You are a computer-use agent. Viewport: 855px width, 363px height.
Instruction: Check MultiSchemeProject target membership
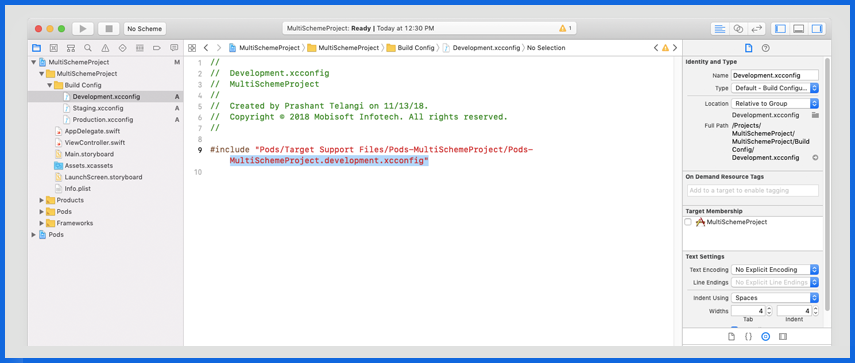pos(688,222)
